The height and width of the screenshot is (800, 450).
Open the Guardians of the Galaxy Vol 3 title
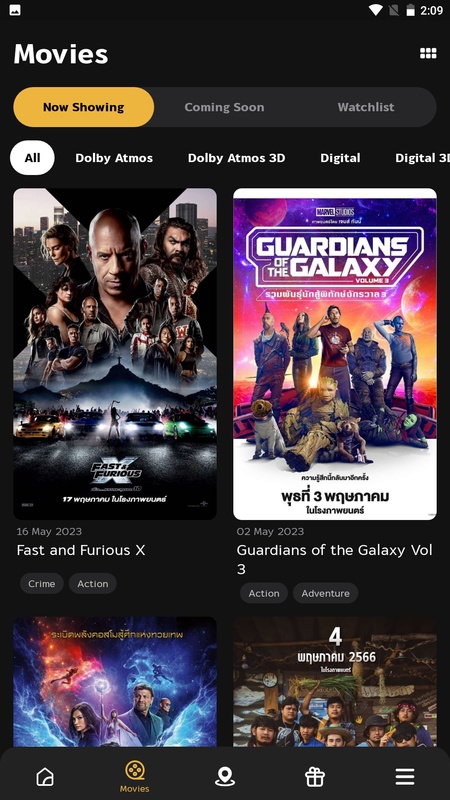[x=335, y=559]
